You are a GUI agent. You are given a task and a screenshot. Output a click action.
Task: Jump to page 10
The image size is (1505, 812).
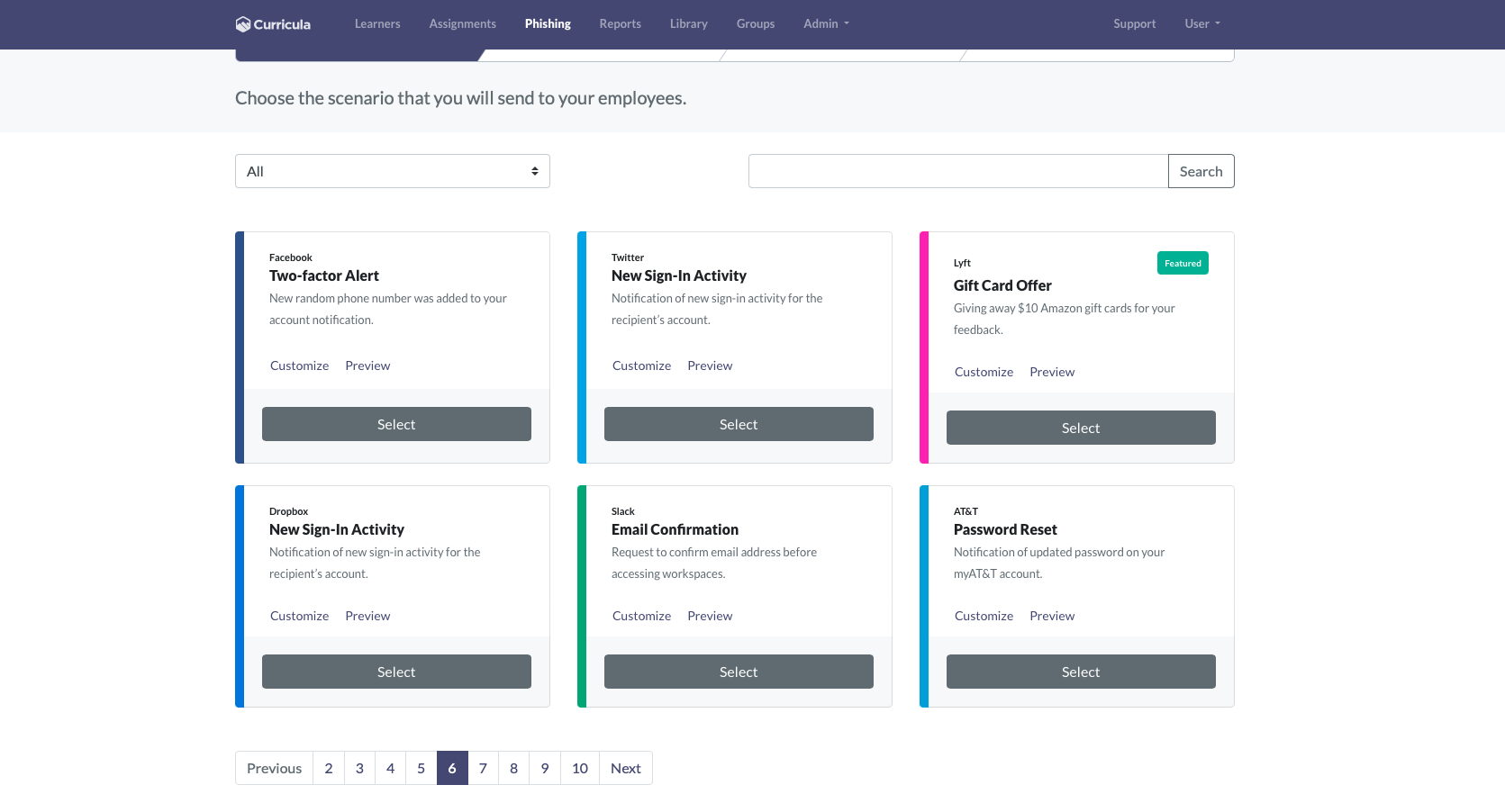580,768
